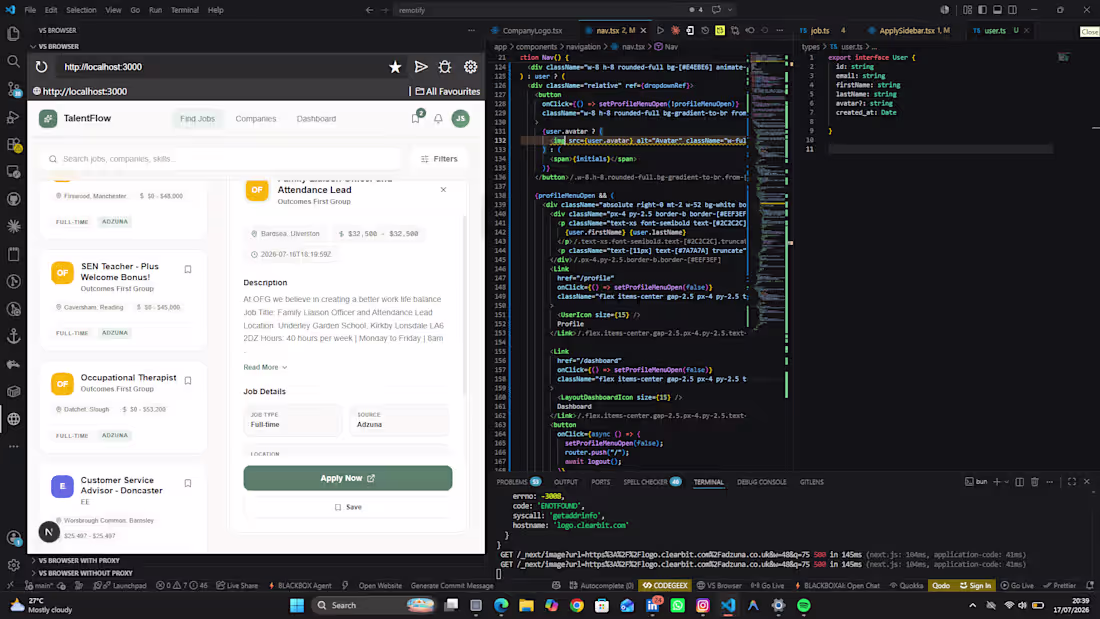Click the TalentFlow logo icon

(48, 119)
